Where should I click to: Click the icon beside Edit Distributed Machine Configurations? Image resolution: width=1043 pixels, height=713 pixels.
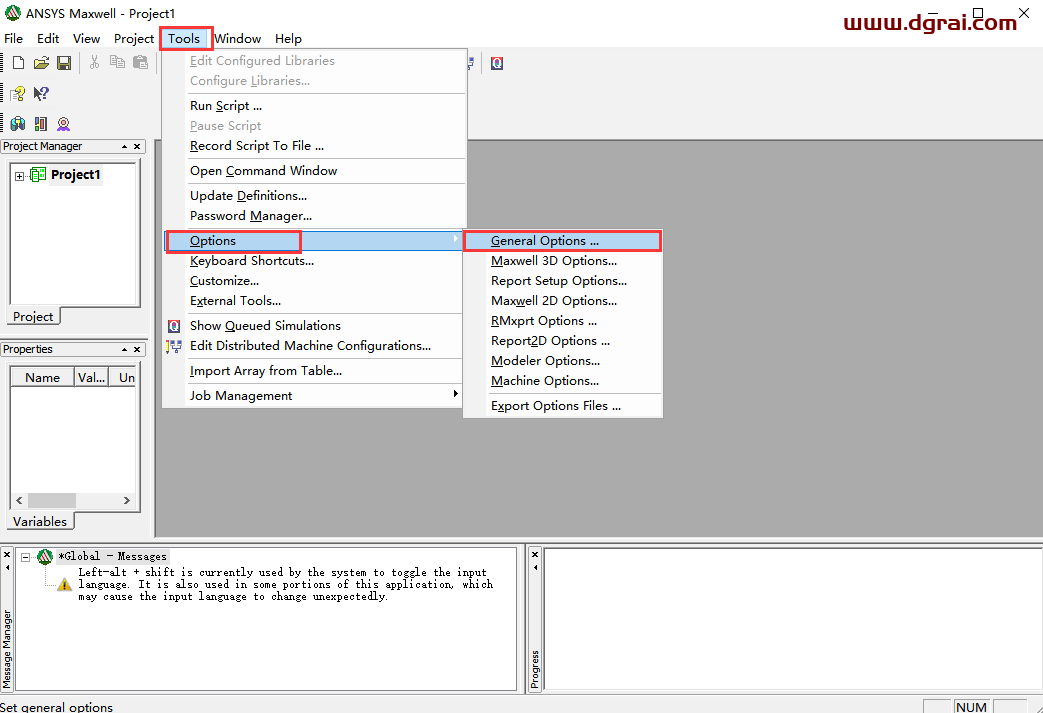tap(174, 346)
